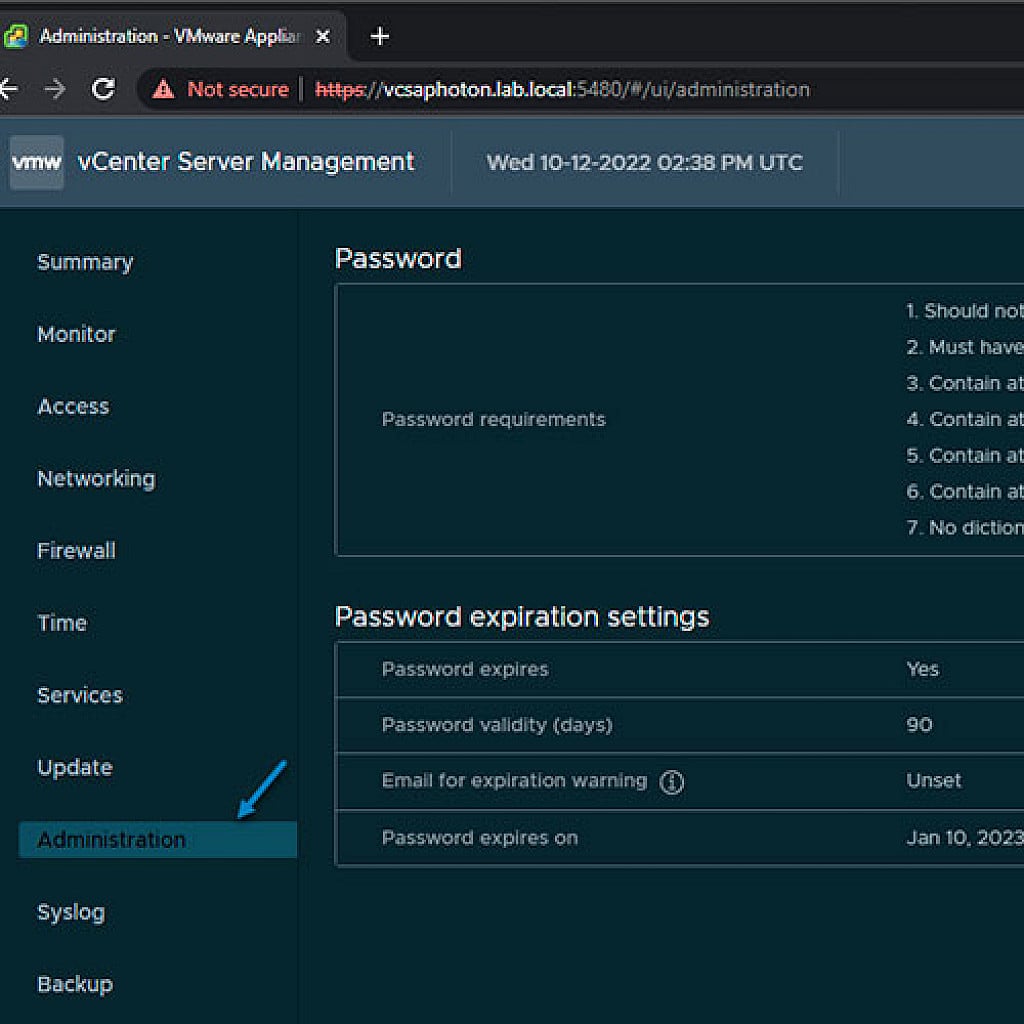Click the tab favicon for VMware Appliance
The image size is (1024, 1024).
click(x=16, y=36)
